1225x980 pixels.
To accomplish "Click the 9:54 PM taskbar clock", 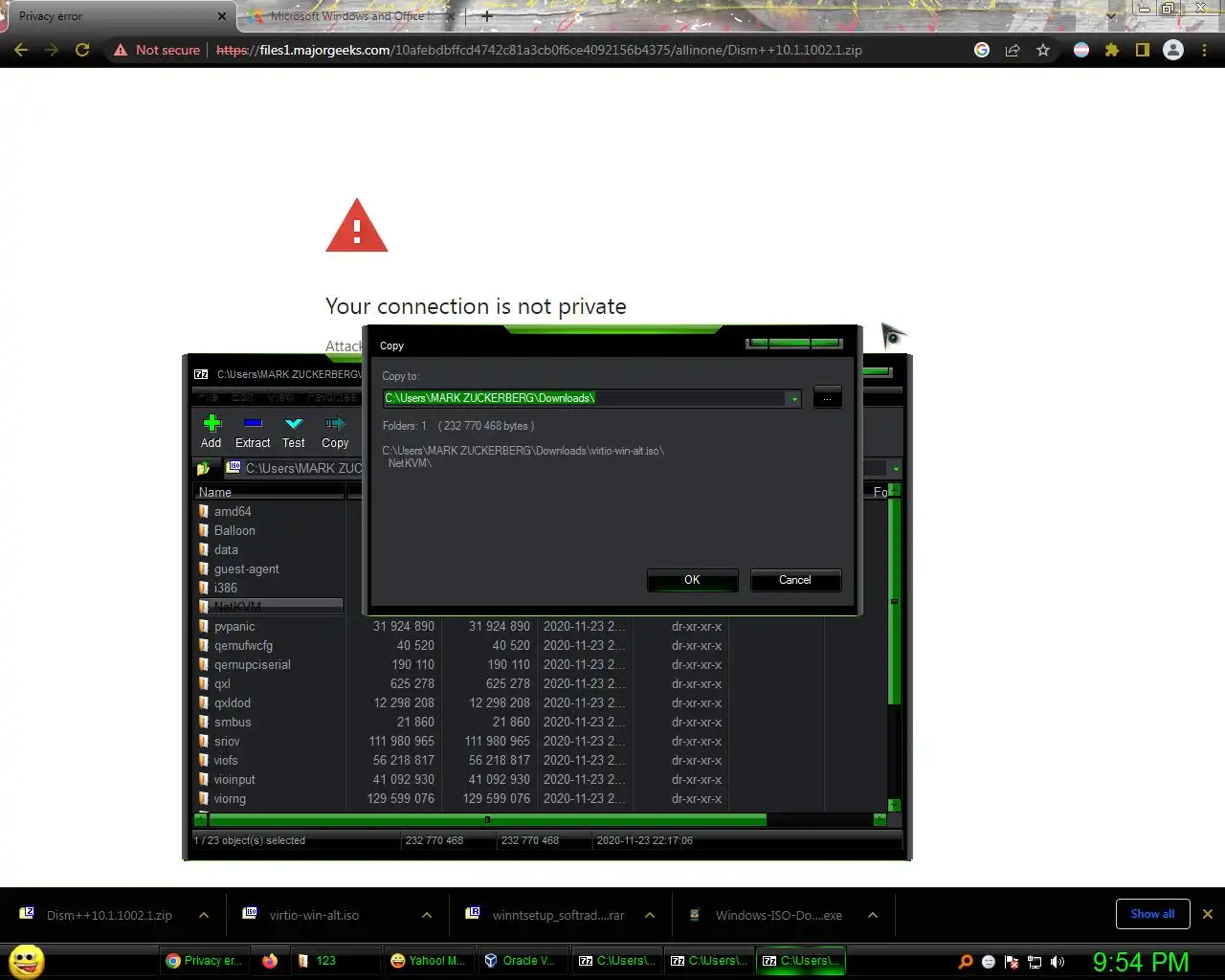I will (1141, 962).
